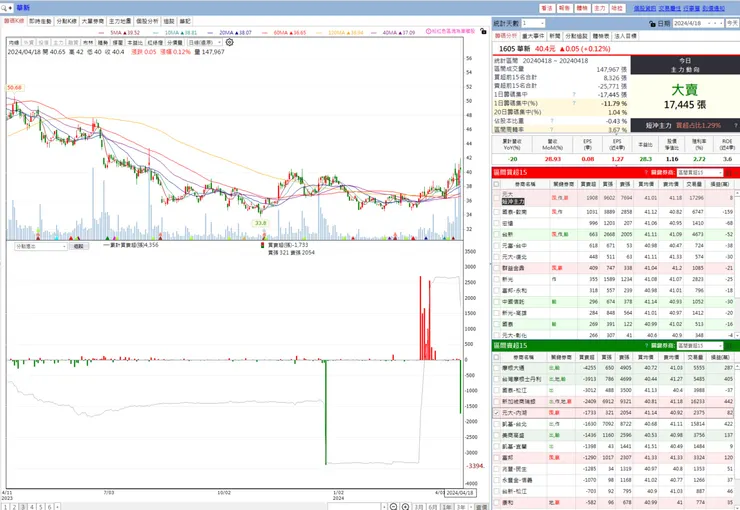Toggle the chart lock icon above the price axis
Screen dimensions: 740x510
[x=483, y=31]
